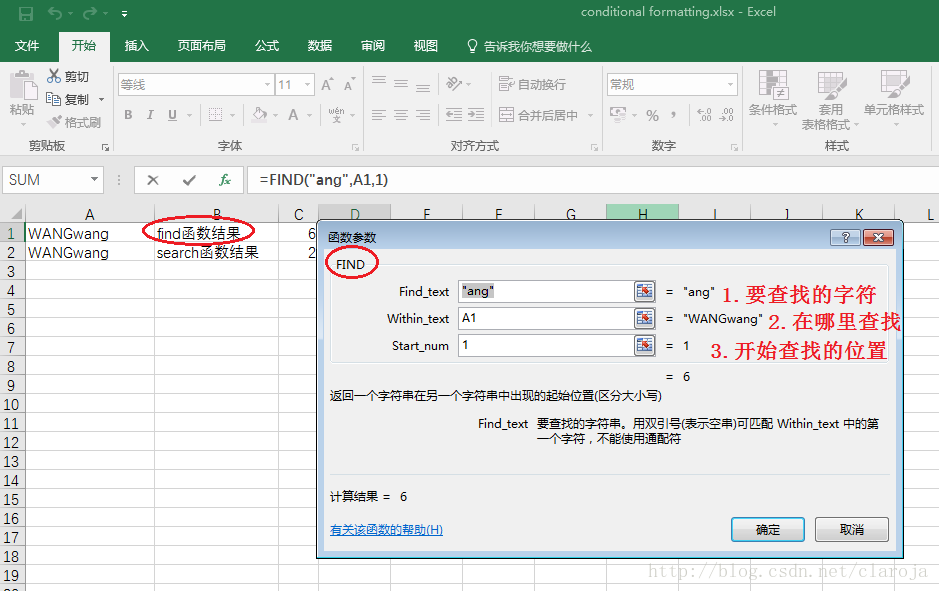
Task: Toggle 自动换行 wrap text
Action: point(532,84)
